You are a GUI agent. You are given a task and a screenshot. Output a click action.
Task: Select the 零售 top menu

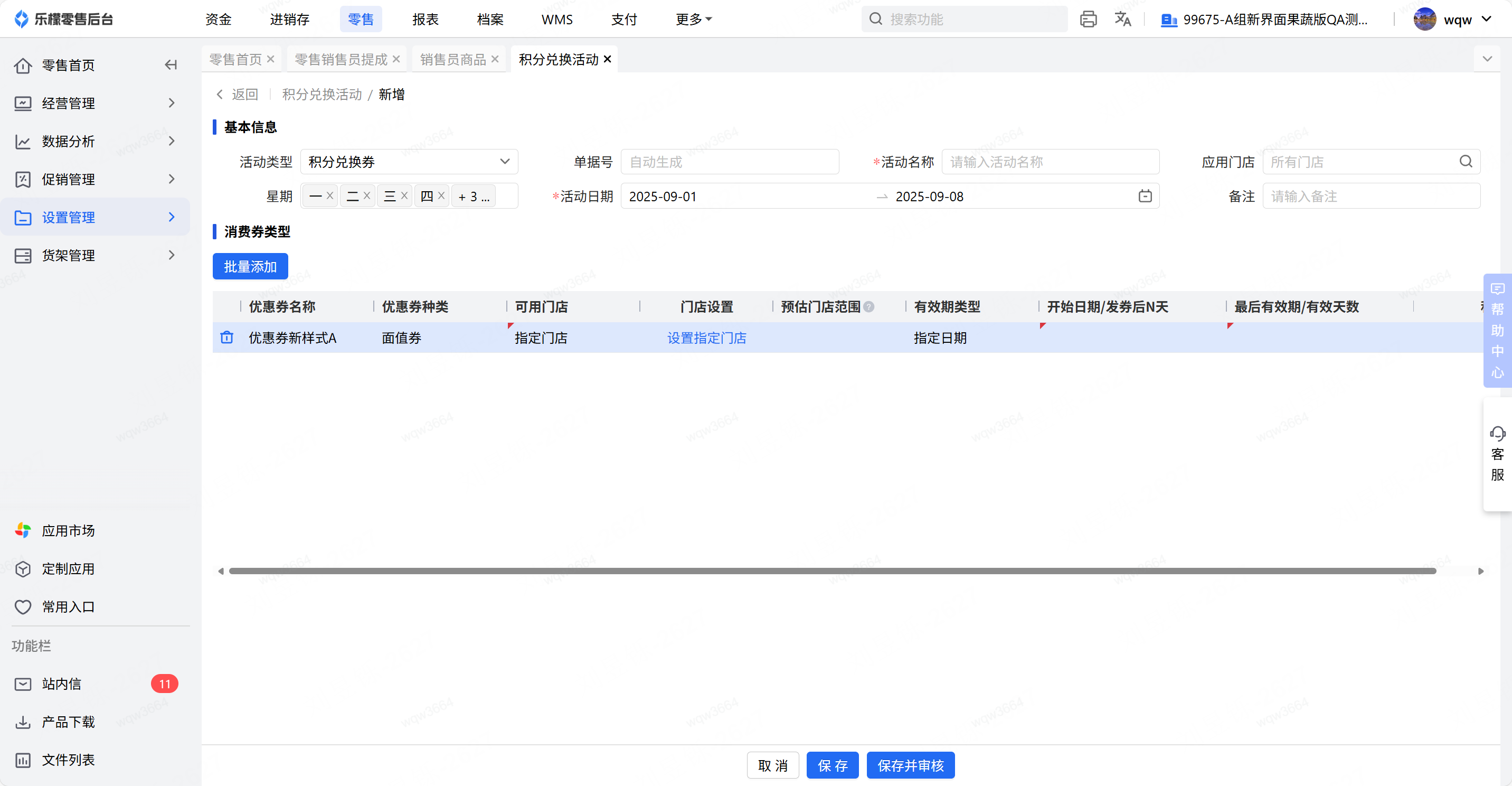[x=361, y=20]
